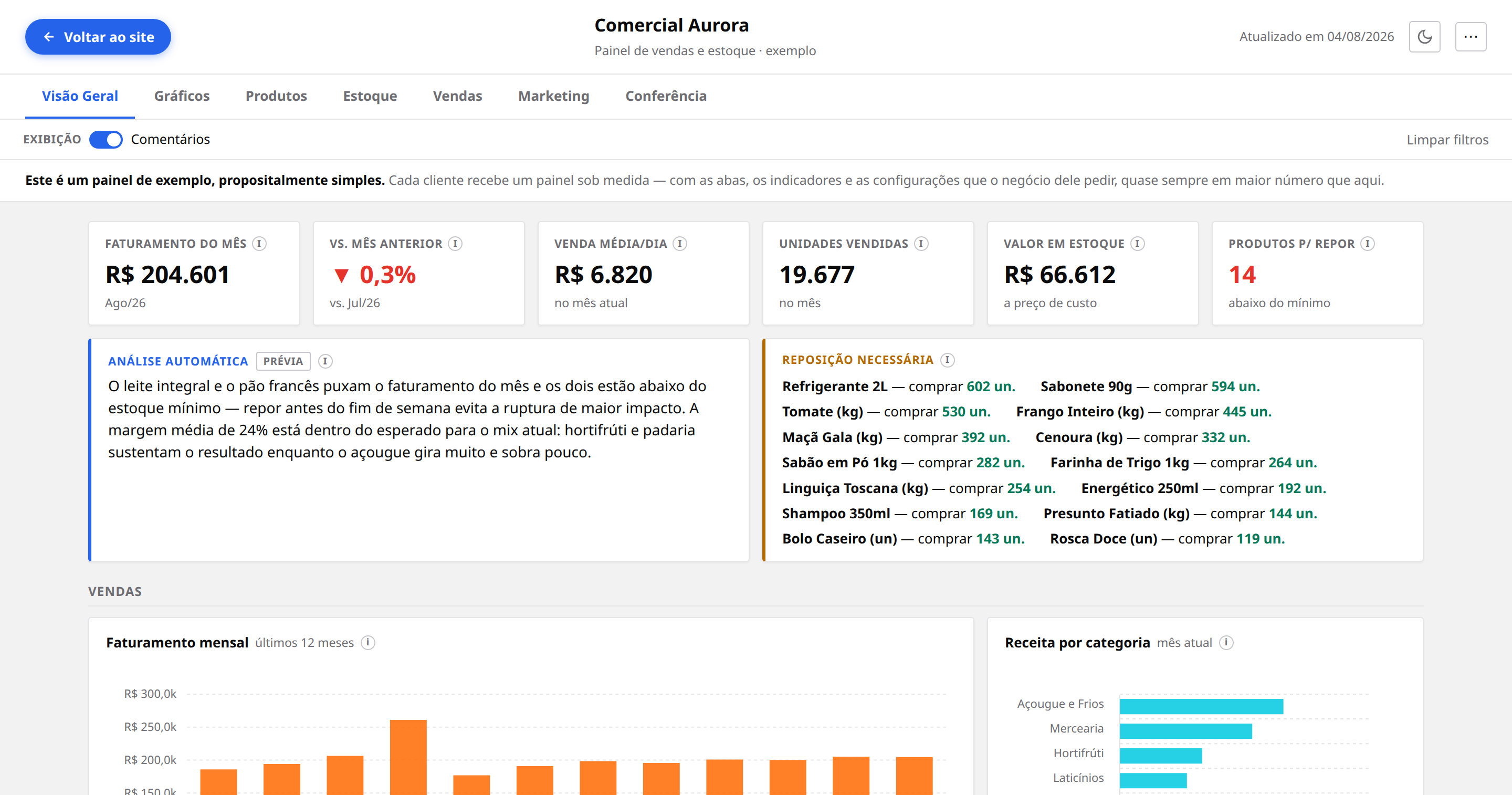Click info icon beside Produtos p/ Repor
Image resolution: width=1512 pixels, height=795 pixels.
pyautogui.click(x=1368, y=244)
